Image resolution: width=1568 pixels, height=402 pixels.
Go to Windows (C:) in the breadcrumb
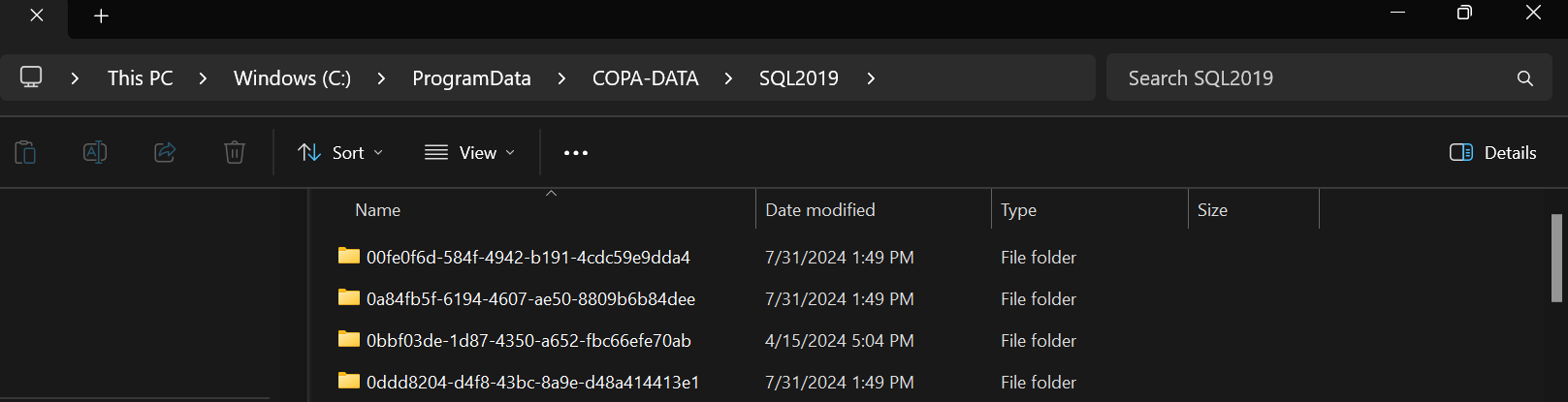[292, 78]
